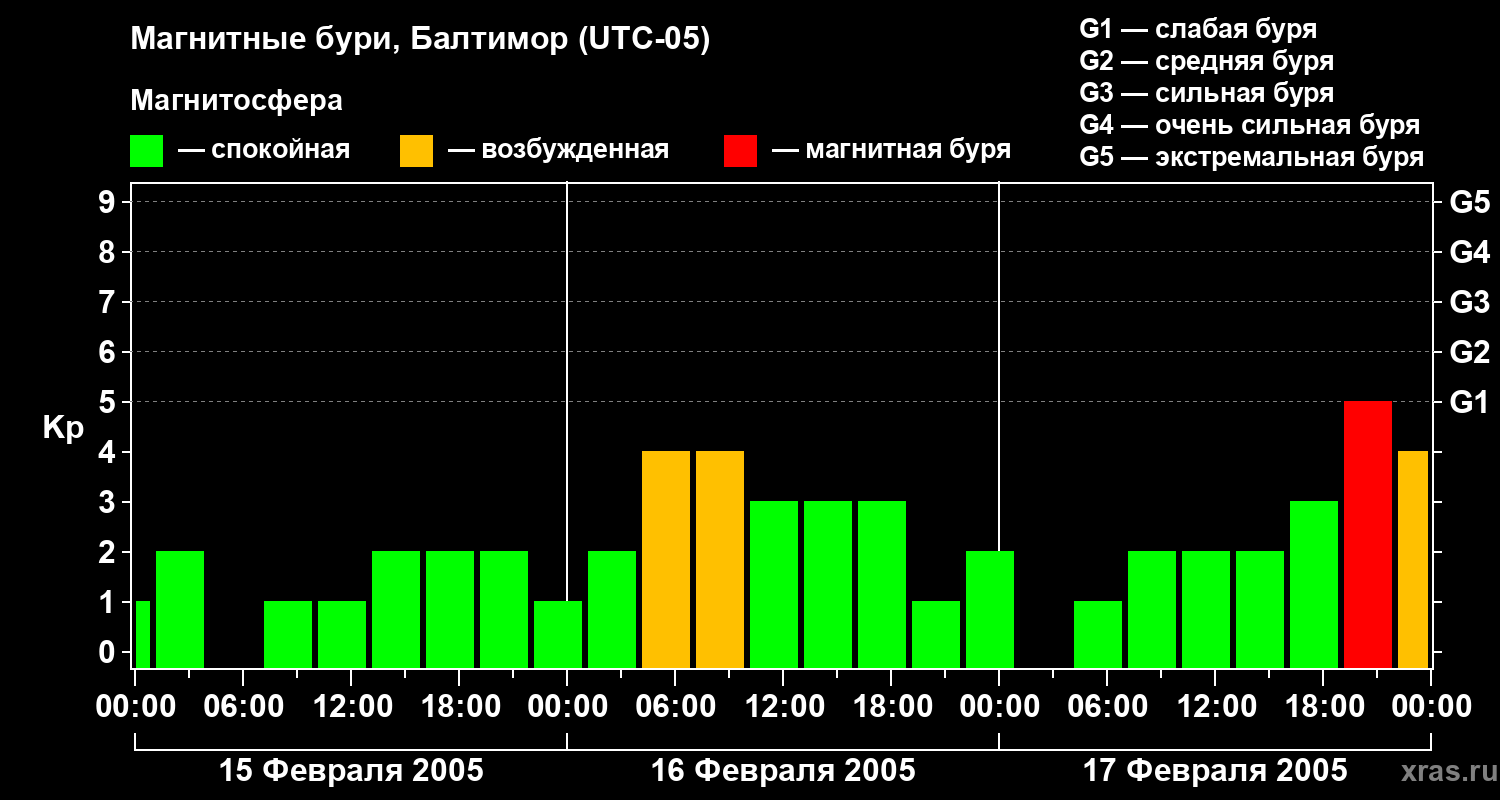This screenshot has height=800, width=1500.
Task: Click the first orange Kp 4 bar on 16 Февраля
Action: click(x=666, y=559)
